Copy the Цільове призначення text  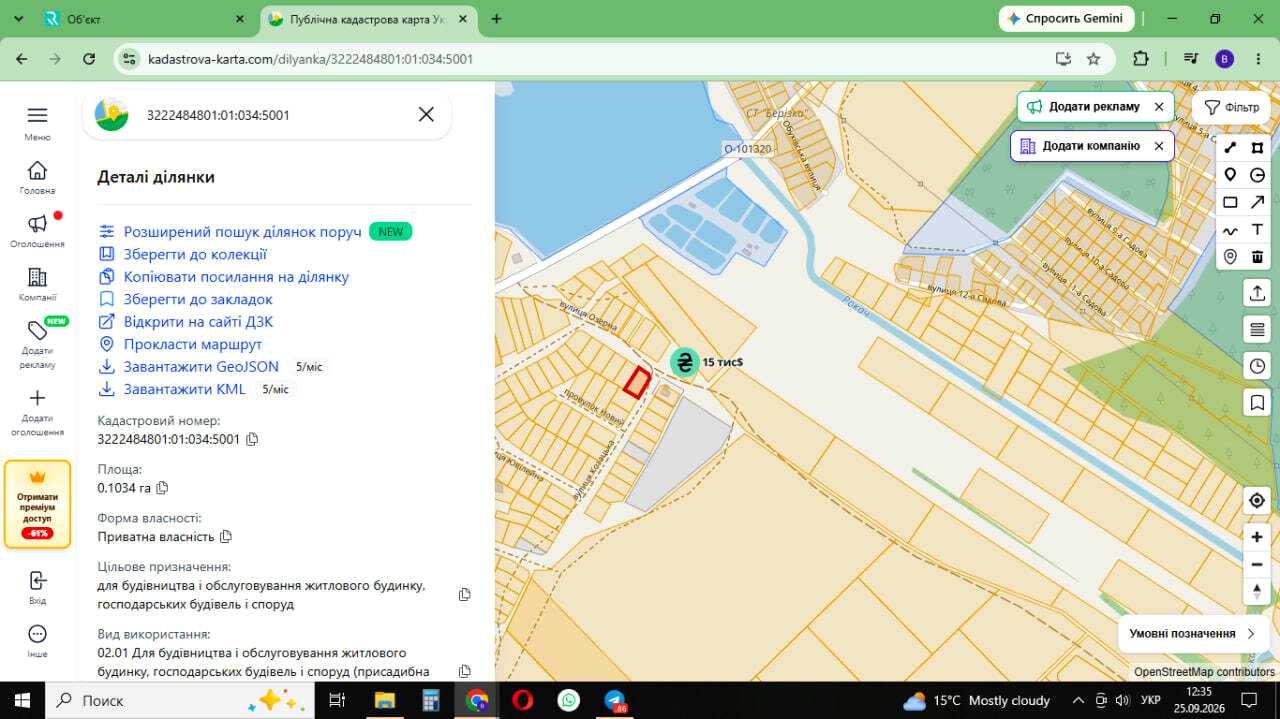[464, 595]
